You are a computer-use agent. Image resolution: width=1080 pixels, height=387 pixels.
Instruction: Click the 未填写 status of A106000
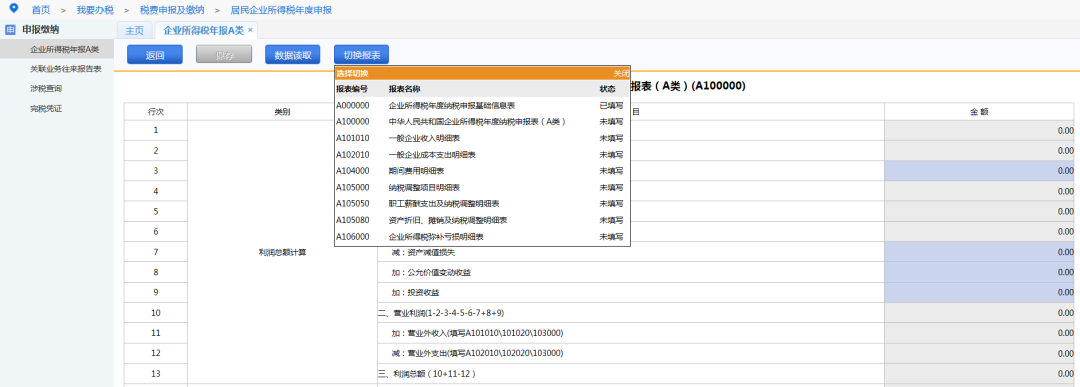(x=611, y=238)
